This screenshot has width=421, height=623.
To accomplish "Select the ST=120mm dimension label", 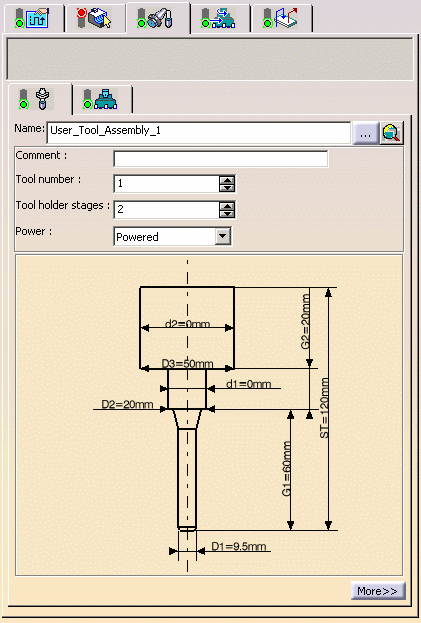I will 324,408.
